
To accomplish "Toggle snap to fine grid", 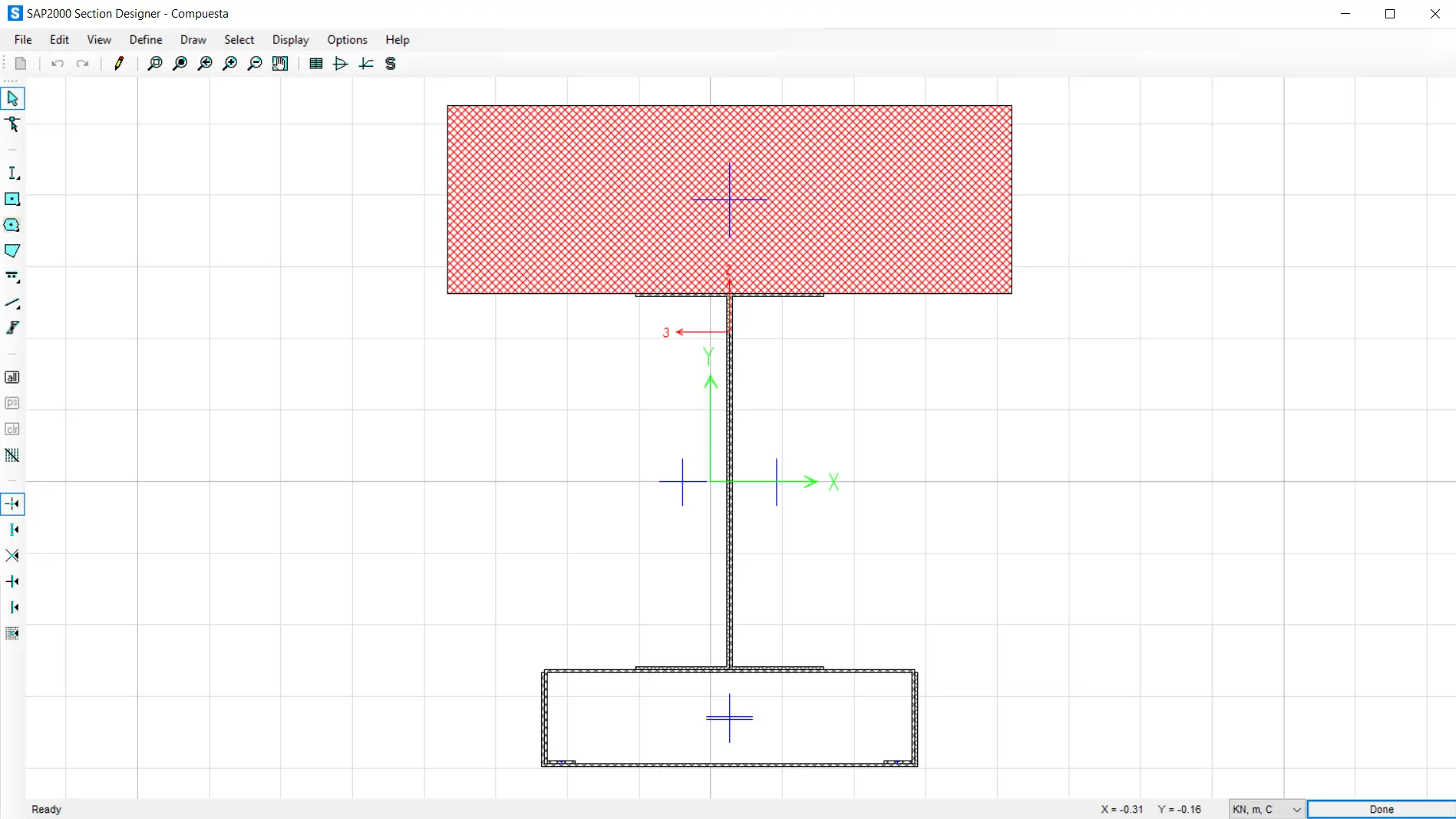I will (x=12, y=633).
